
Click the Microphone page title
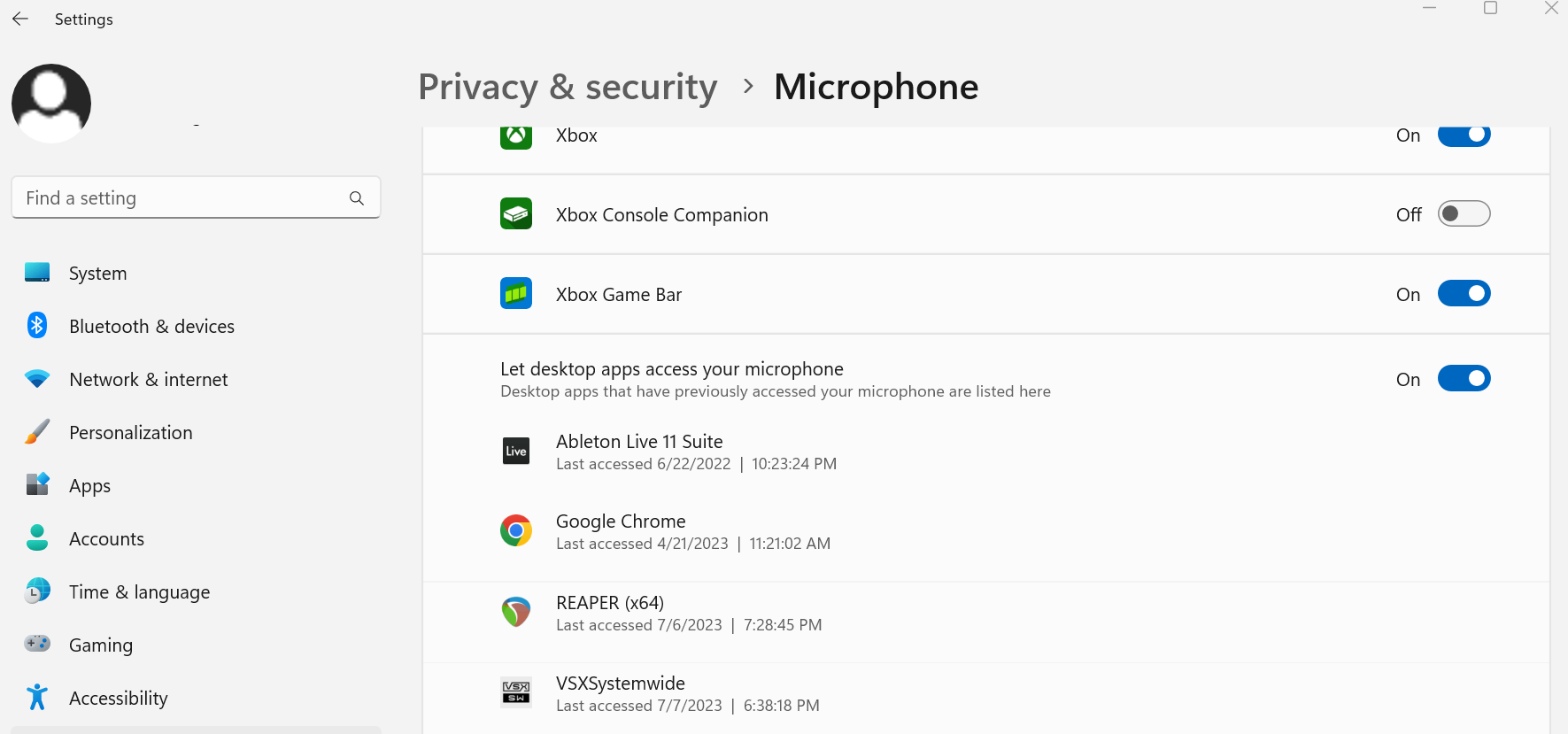[x=877, y=87]
